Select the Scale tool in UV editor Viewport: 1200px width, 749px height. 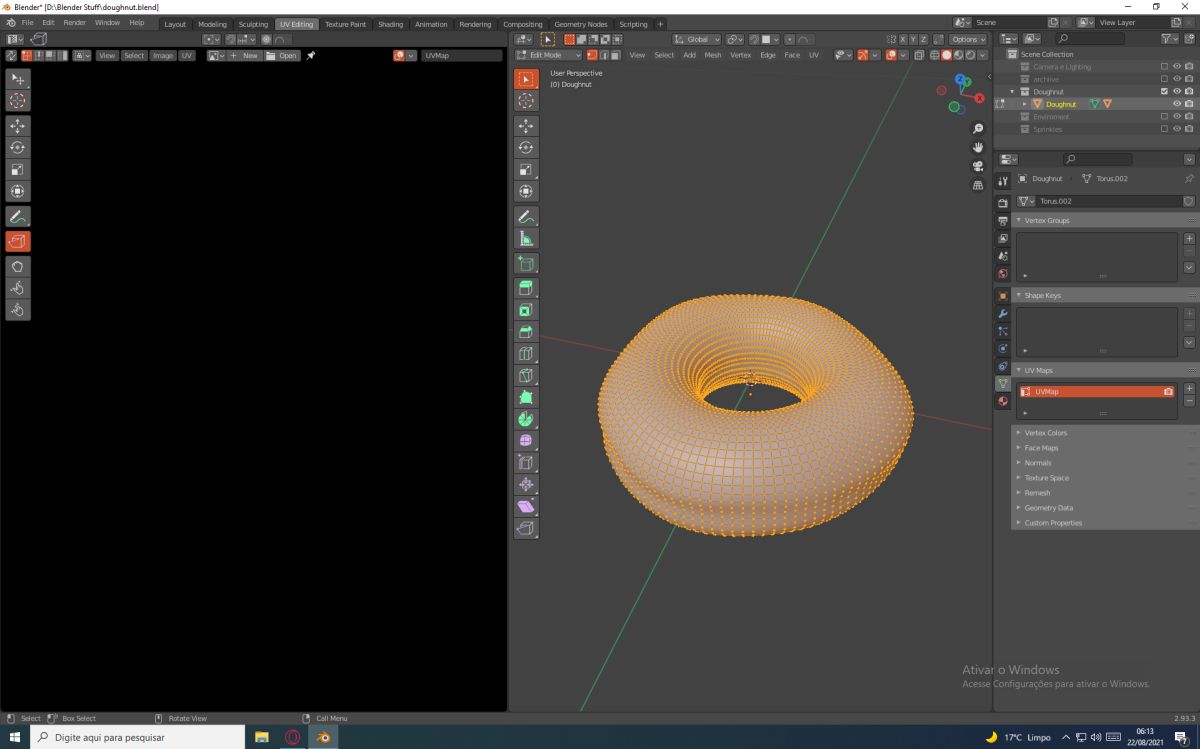(x=18, y=169)
